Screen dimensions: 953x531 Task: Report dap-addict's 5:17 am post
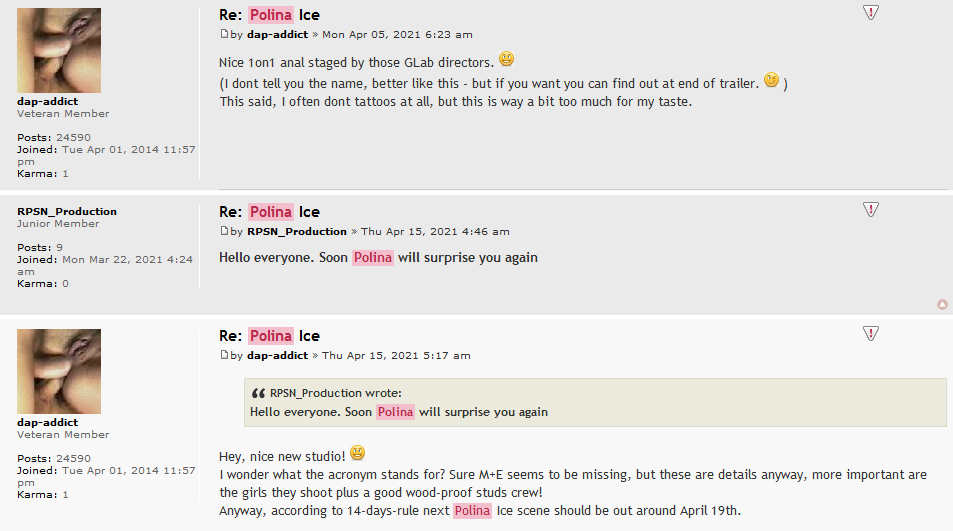tap(870, 333)
